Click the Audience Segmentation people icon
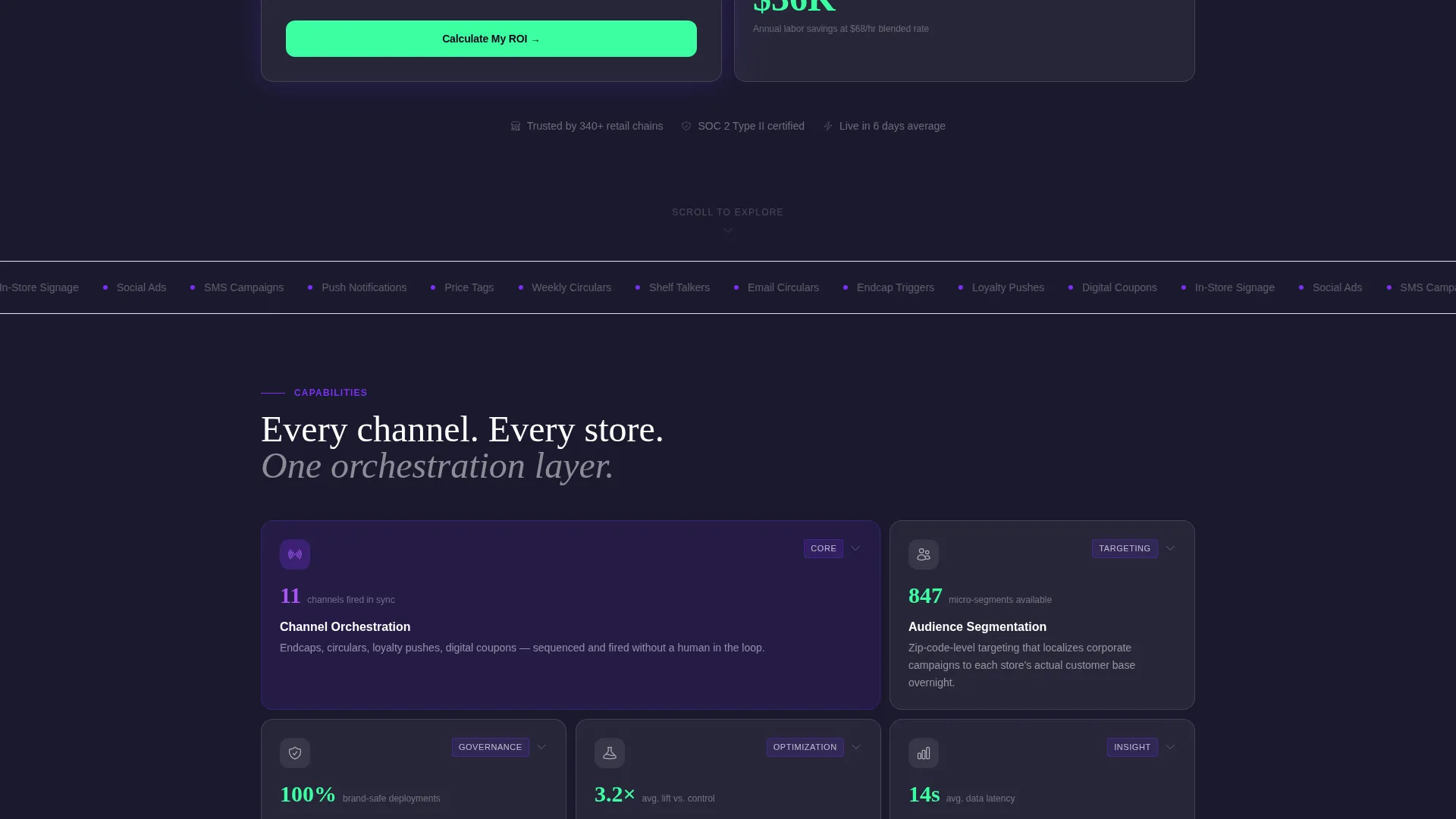Image resolution: width=1456 pixels, height=819 pixels. click(924, 554)
